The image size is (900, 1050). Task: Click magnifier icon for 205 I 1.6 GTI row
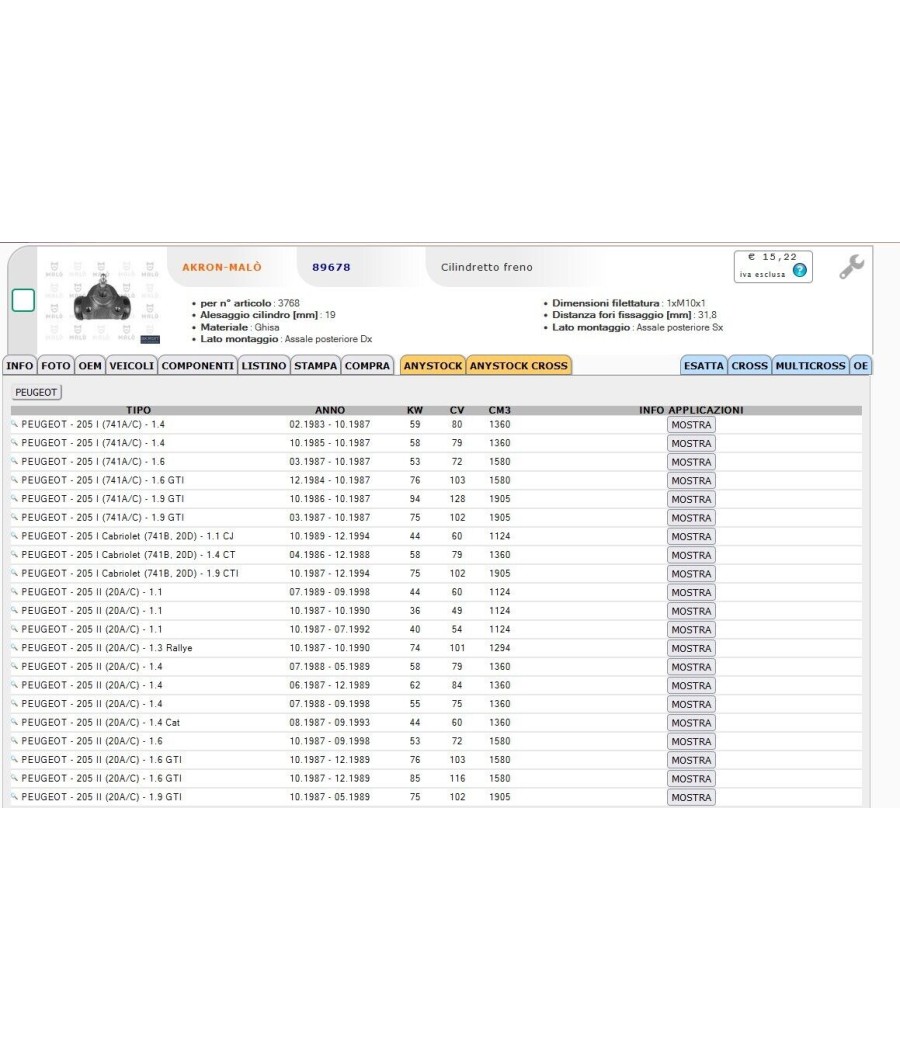[x=14, y=480]
